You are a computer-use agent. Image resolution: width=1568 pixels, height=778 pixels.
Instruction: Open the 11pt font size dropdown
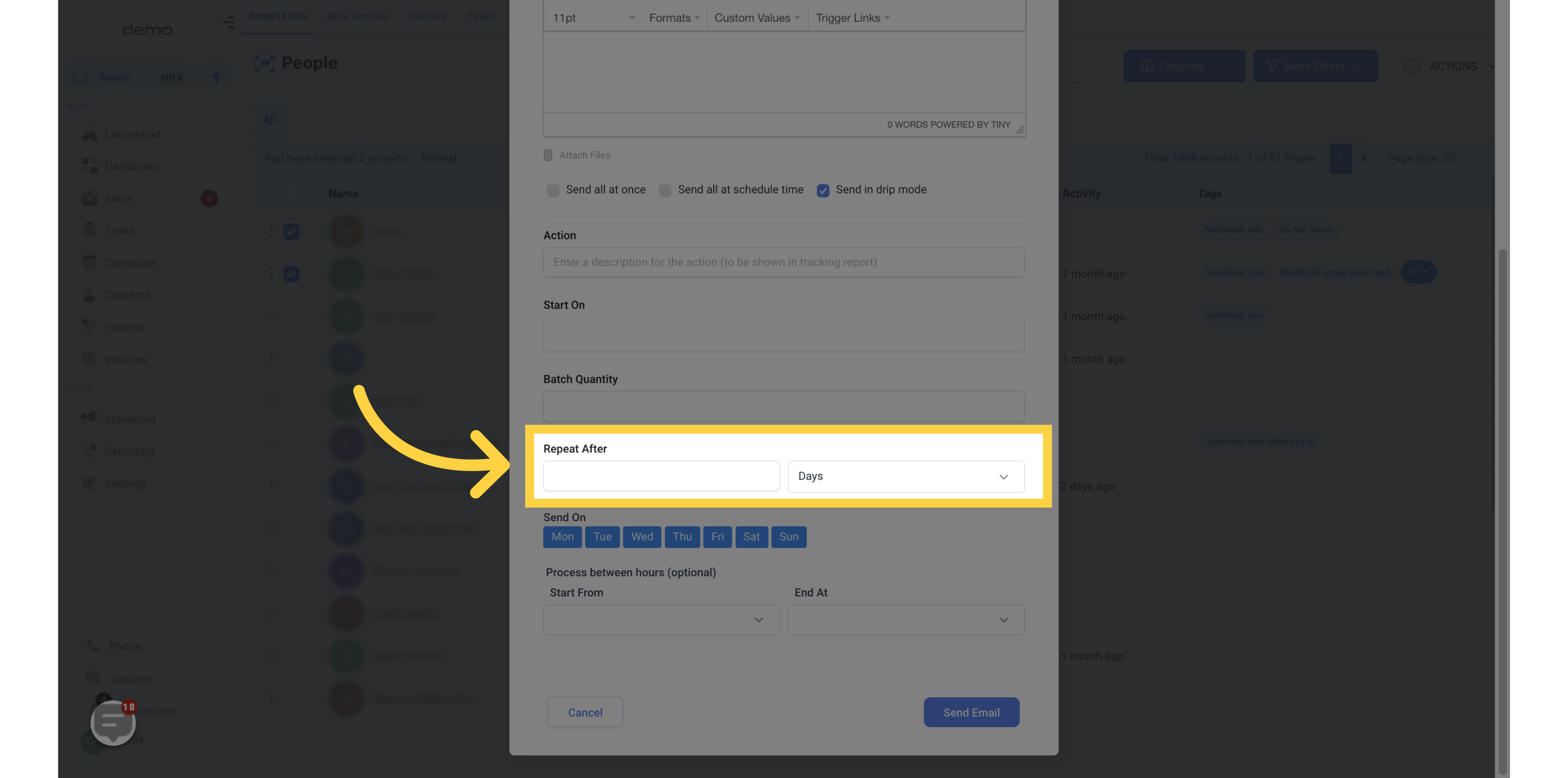(x=593, y=17)
